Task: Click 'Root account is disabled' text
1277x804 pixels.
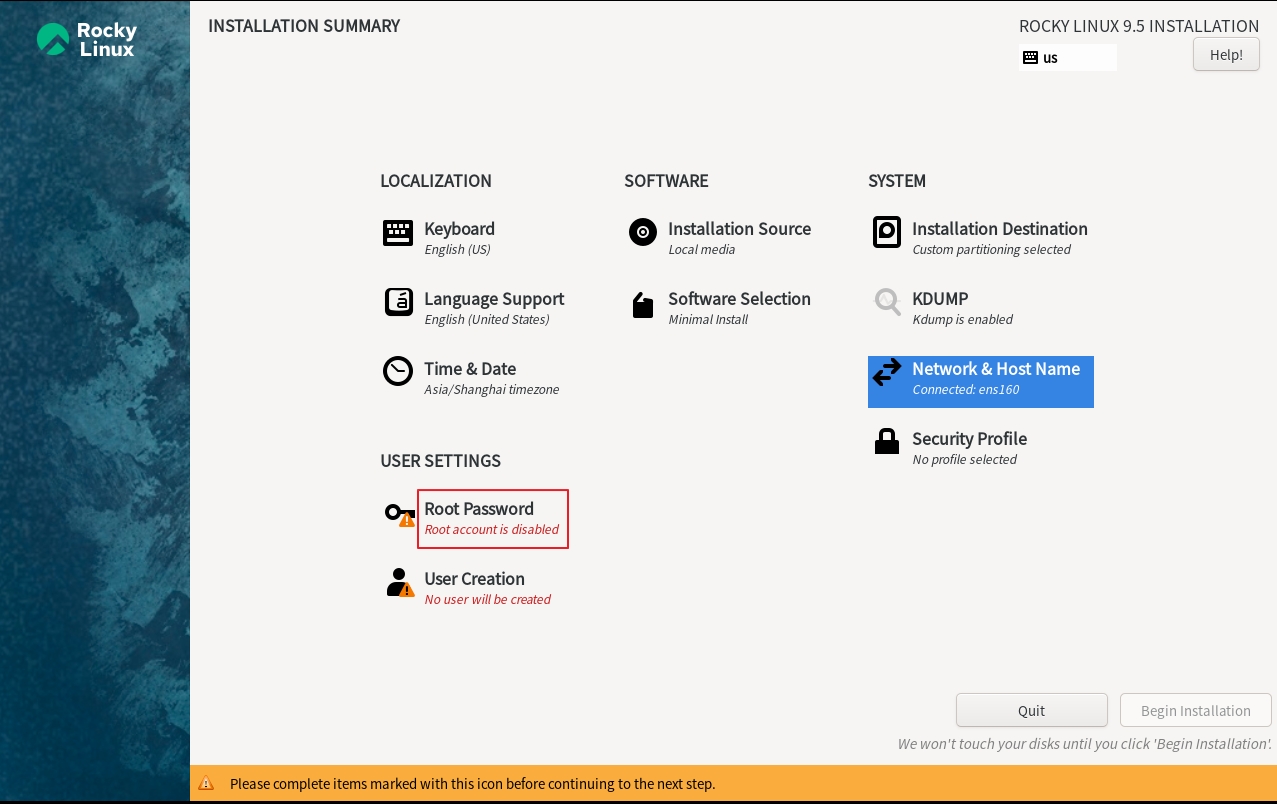Action: (492, 530)
